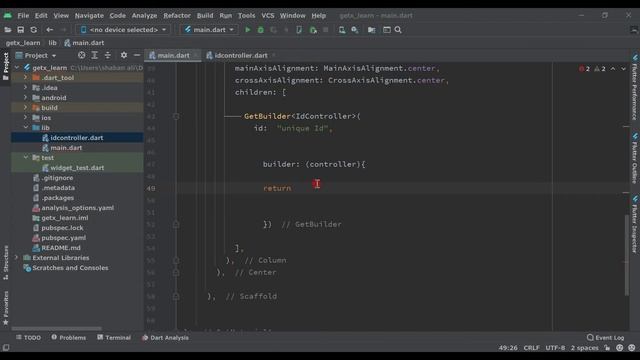Select idcontroller.dart in project tree
This screenshot has width=640, height=360.
pyautogui.click(x=77, y=138)
